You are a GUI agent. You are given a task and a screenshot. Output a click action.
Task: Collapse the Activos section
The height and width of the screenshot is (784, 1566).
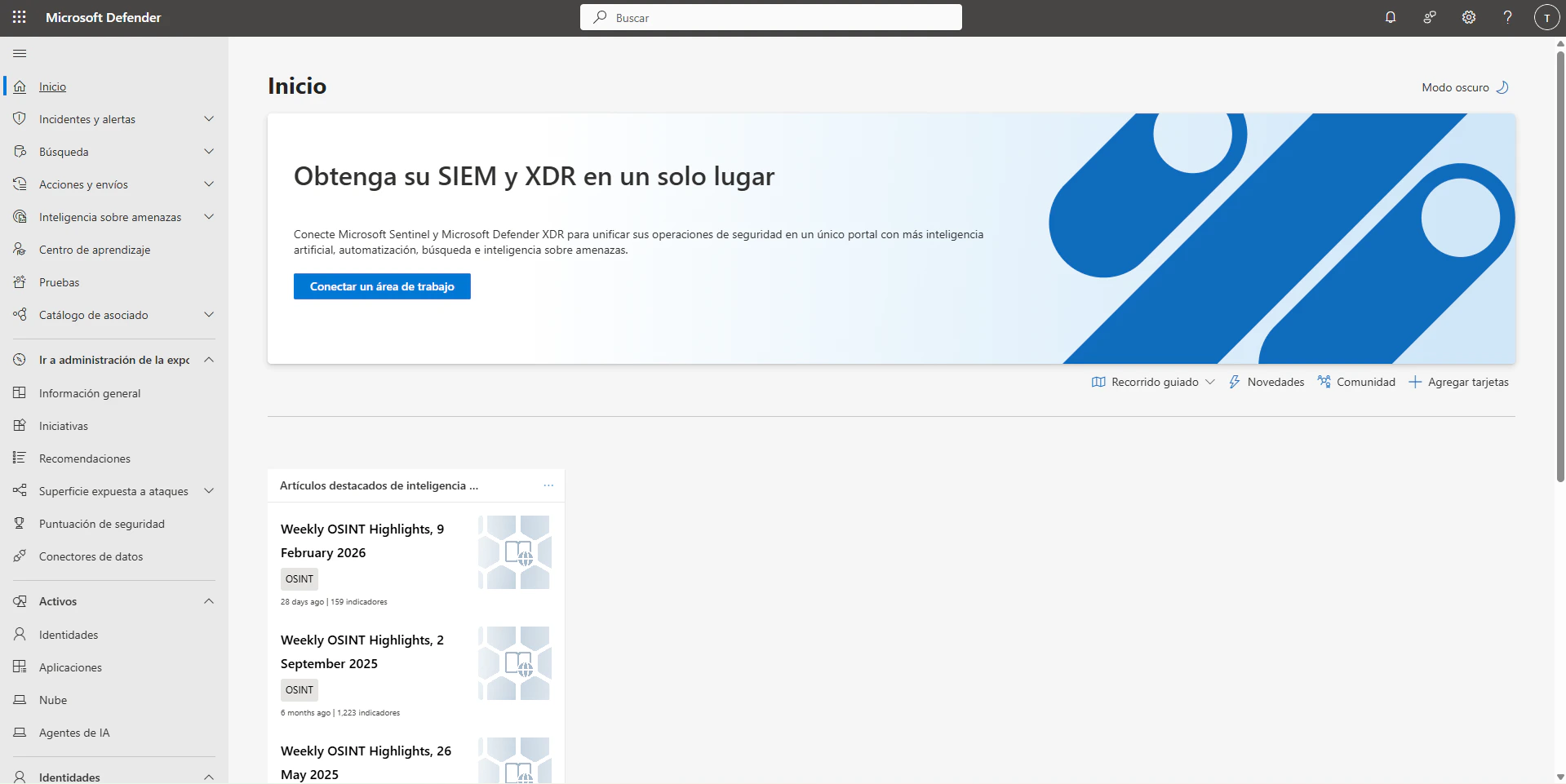208,601
